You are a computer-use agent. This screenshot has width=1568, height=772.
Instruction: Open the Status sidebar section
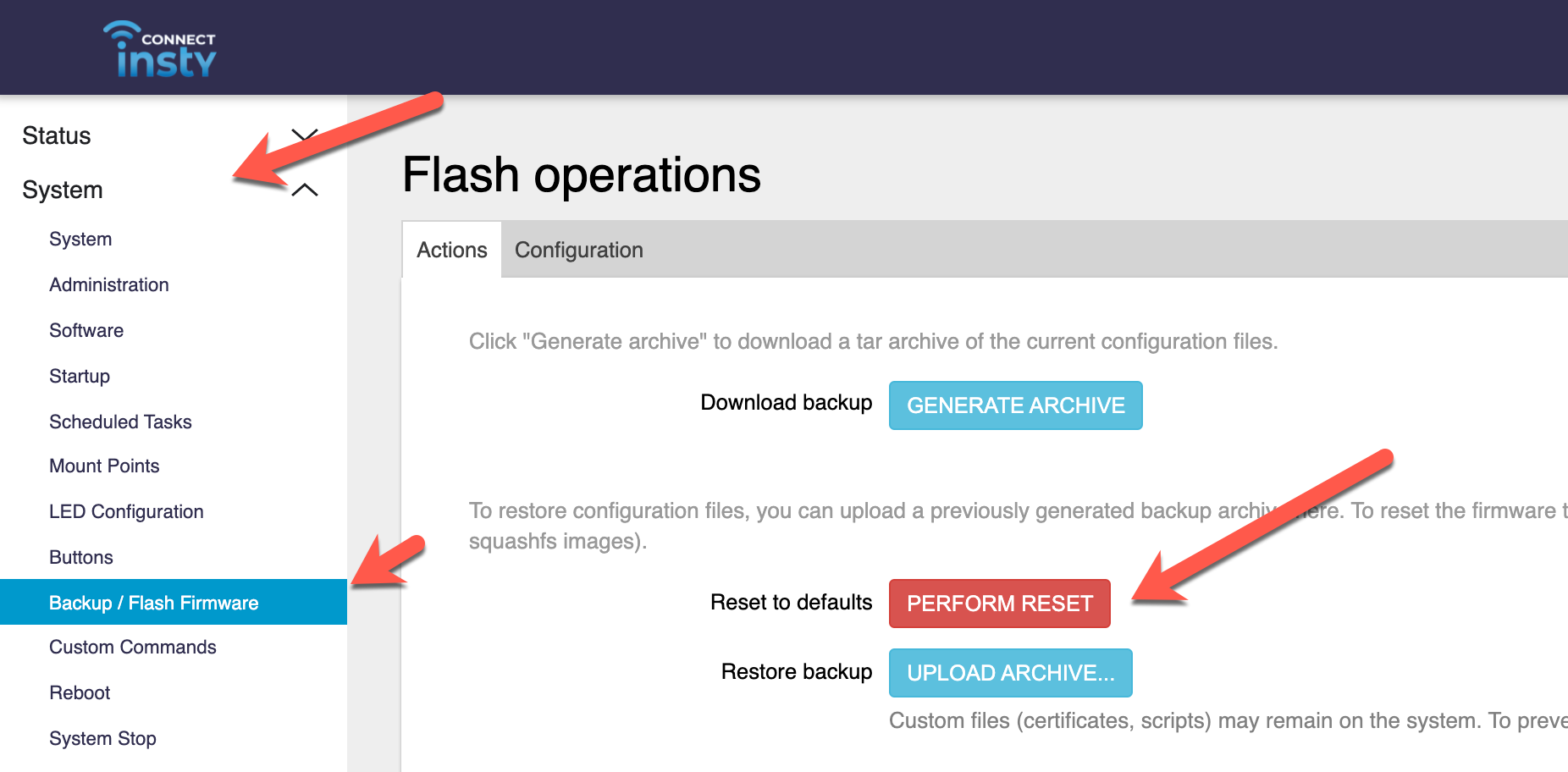click(57, 135)
